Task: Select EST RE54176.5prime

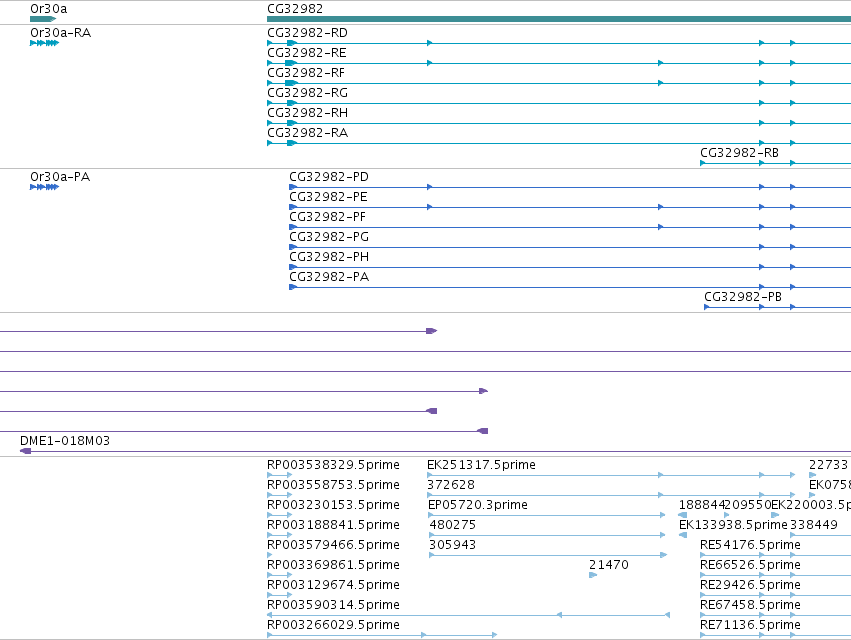Action: (750, 546)
